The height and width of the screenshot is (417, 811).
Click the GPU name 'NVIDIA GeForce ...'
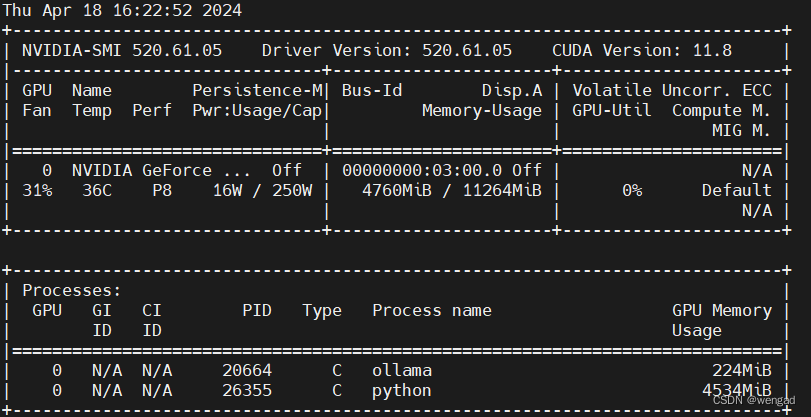[161, 171]
